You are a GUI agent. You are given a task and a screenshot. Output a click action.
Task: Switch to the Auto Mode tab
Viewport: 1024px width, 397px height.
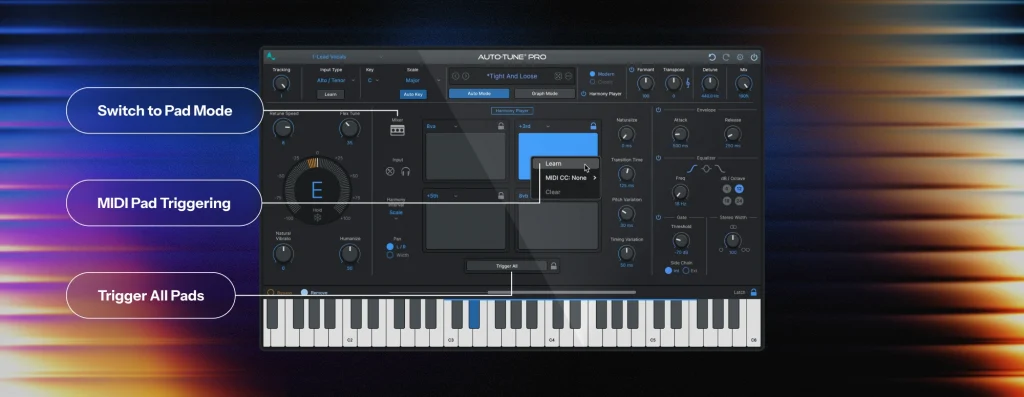(479, 94)
